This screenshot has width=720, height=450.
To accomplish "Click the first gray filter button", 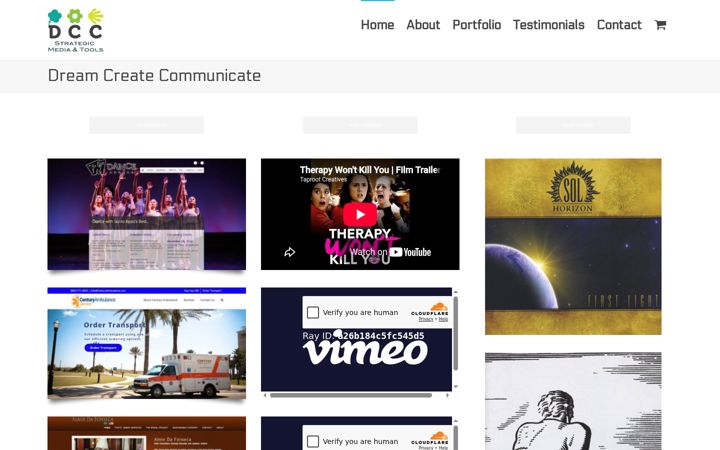I will click(x=146, y=125).
